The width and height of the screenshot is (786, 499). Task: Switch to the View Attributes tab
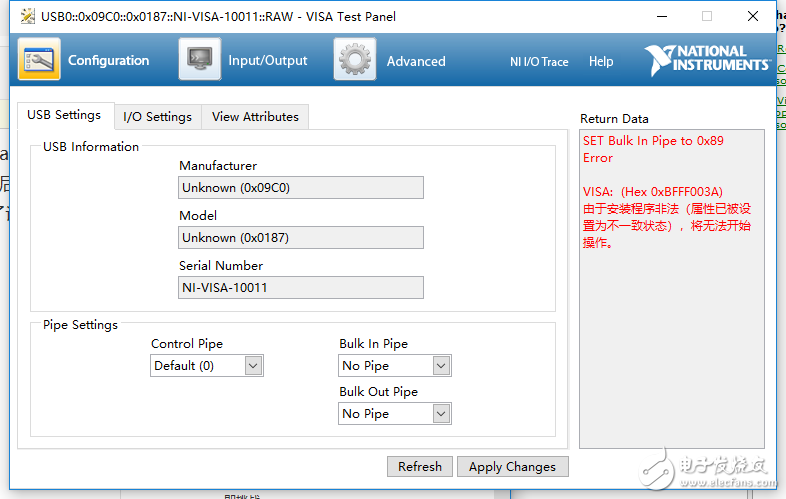tap(255, 117)
